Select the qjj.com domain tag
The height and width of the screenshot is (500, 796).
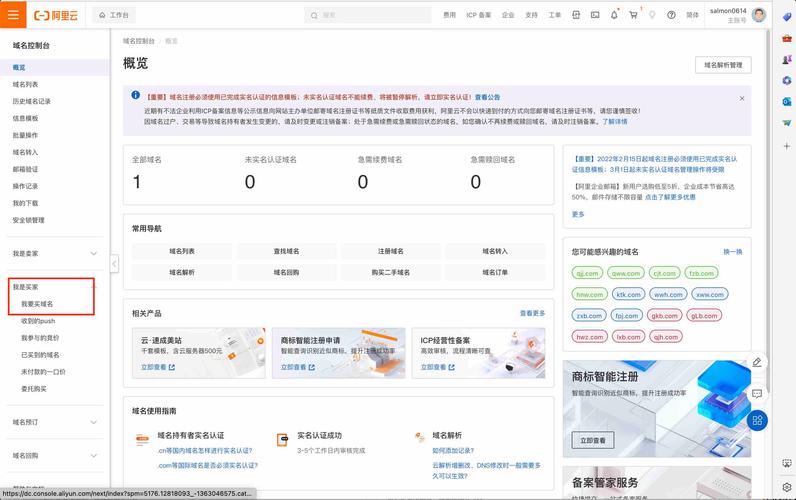[x=587, y=273]
